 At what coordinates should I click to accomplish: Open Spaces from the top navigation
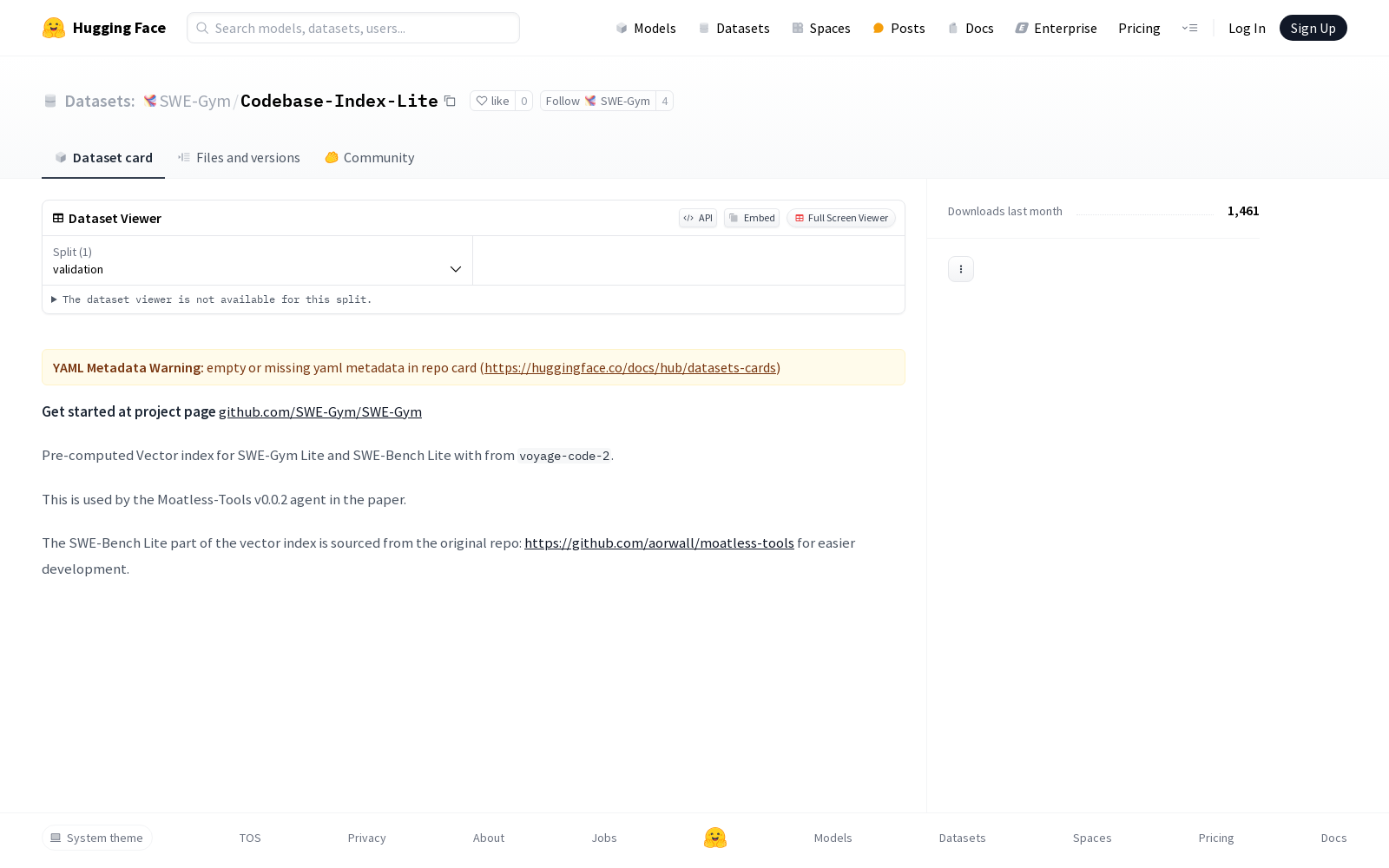[x=821, y=28]
